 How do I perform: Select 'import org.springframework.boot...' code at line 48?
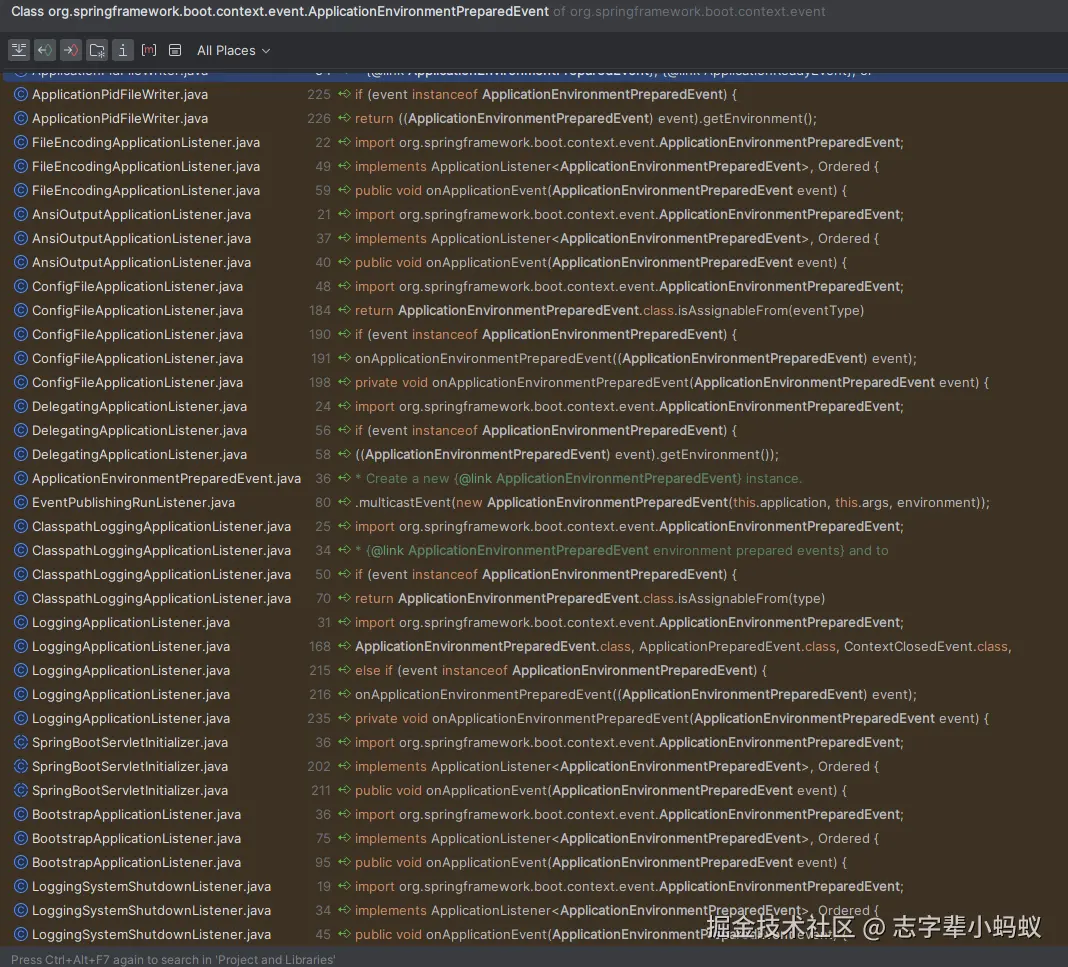(629, 287)
